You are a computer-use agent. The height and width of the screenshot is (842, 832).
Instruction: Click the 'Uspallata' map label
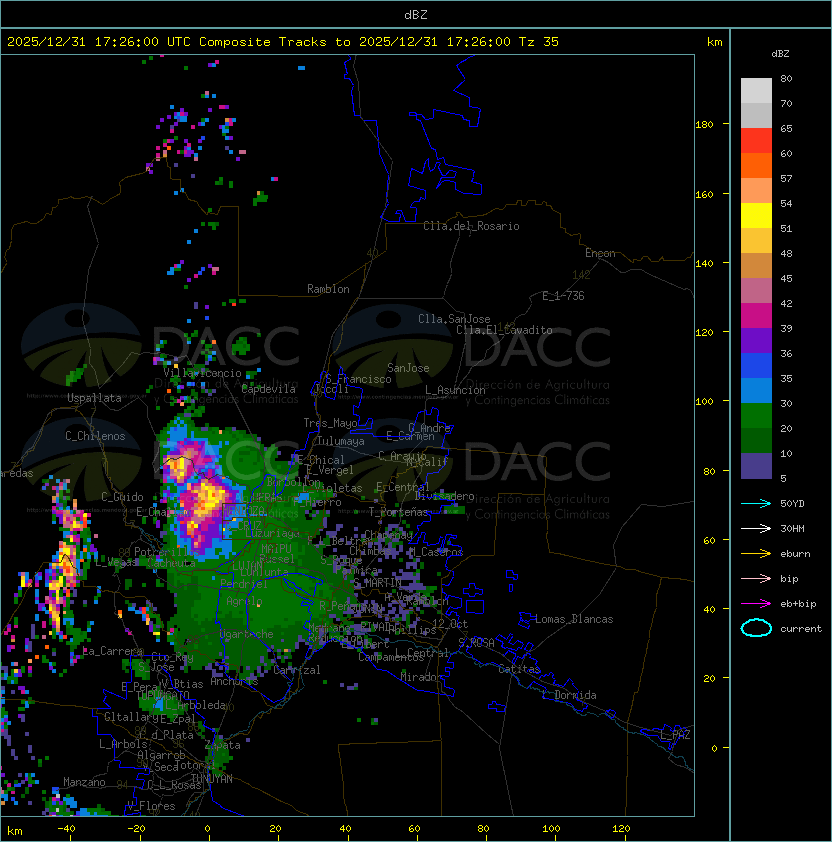94,398
